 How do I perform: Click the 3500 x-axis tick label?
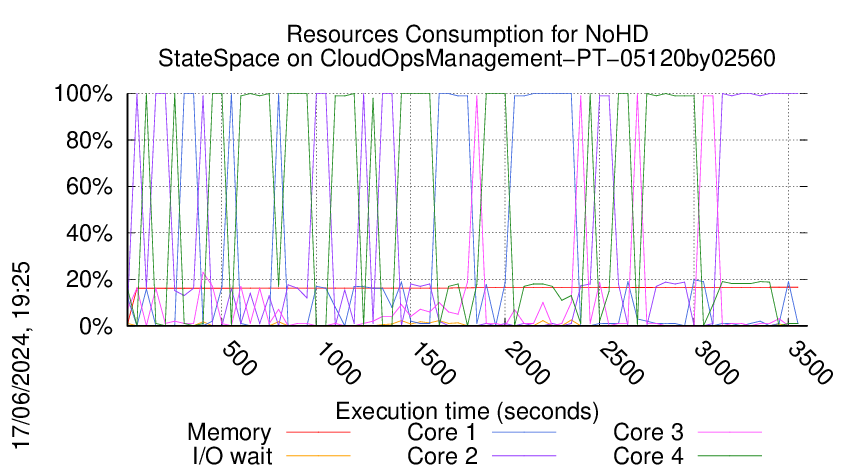coord(809,363)
